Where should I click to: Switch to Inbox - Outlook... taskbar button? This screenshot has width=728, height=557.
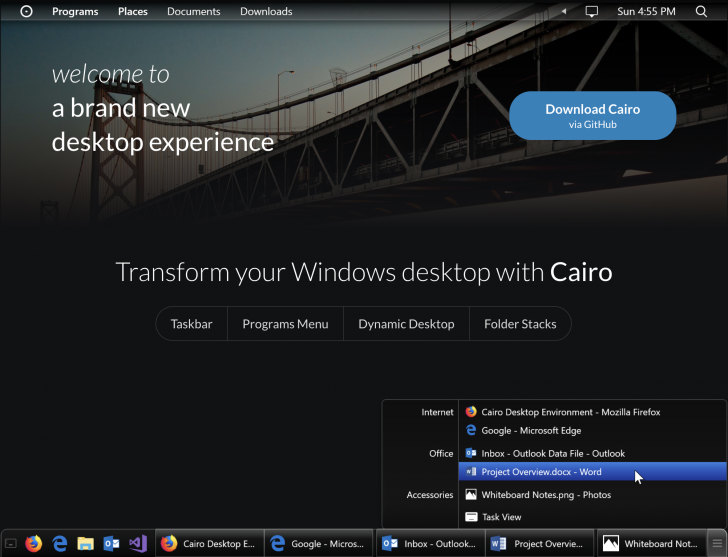pyautogui.click(x=430, y=544)
